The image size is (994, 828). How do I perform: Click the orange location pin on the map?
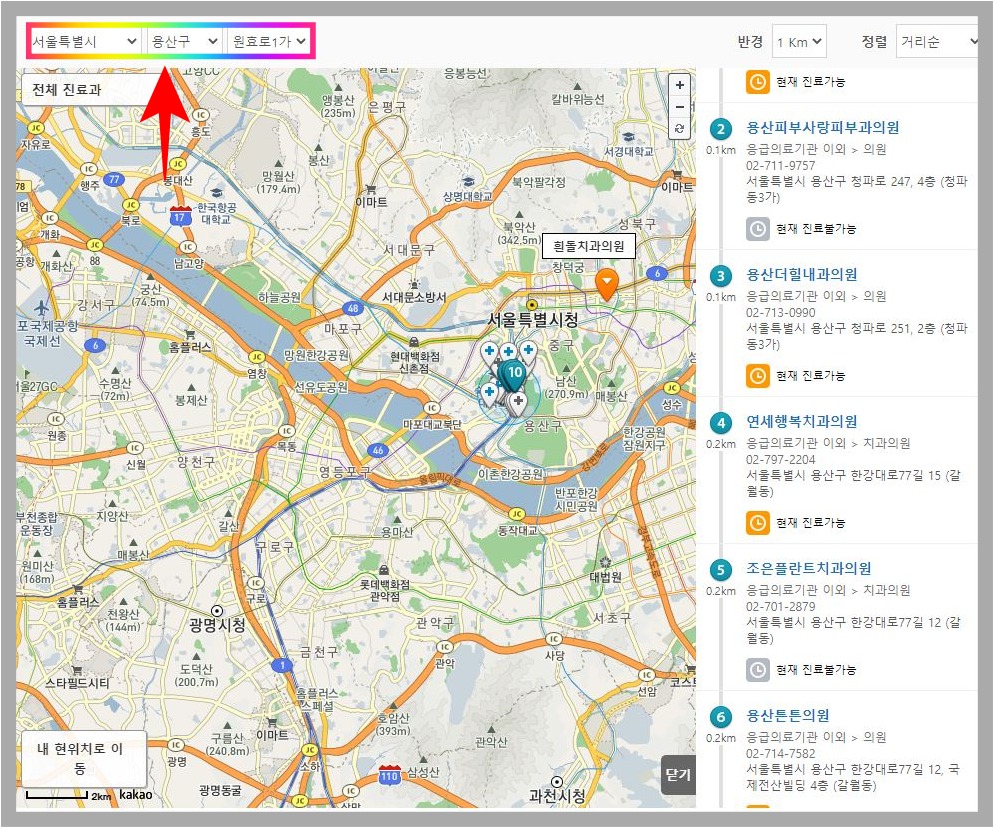pos(607,284)
